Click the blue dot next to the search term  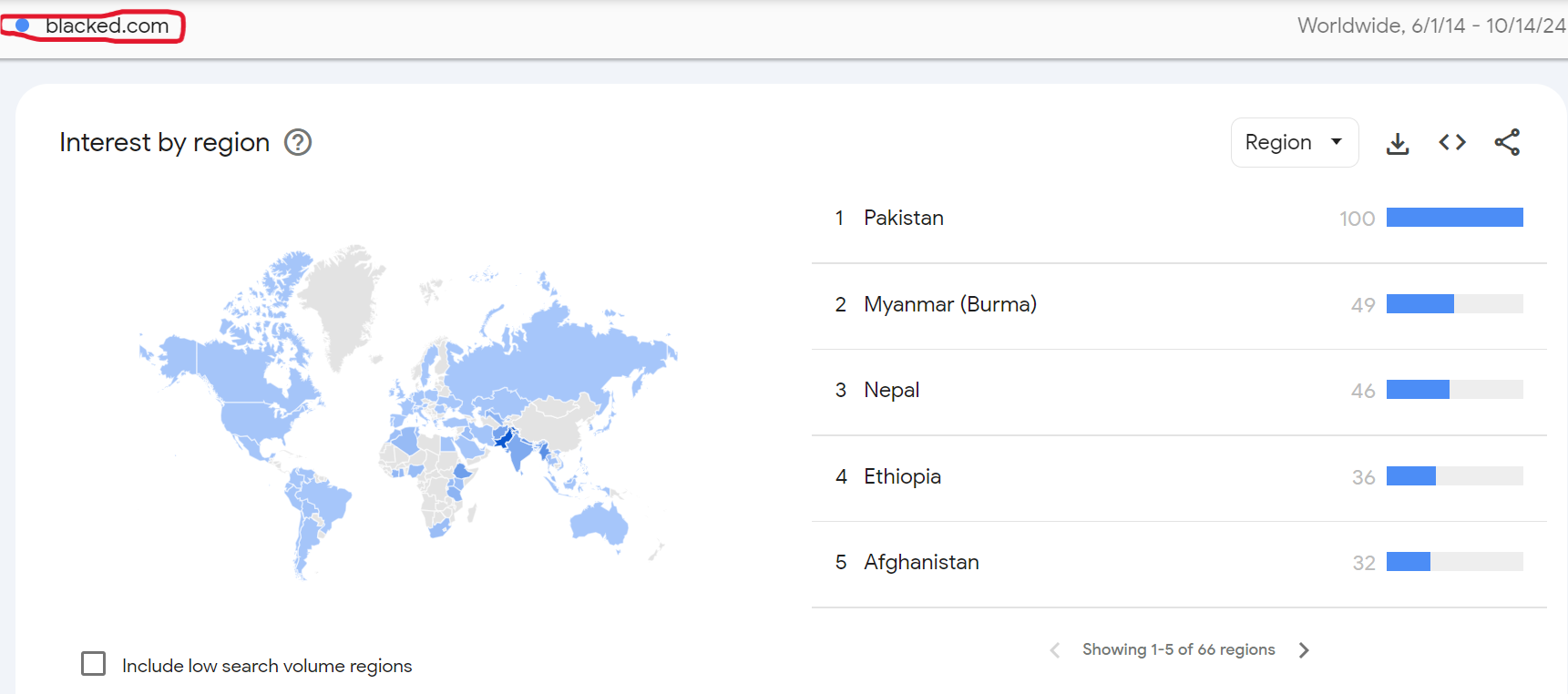pos(23,26)
